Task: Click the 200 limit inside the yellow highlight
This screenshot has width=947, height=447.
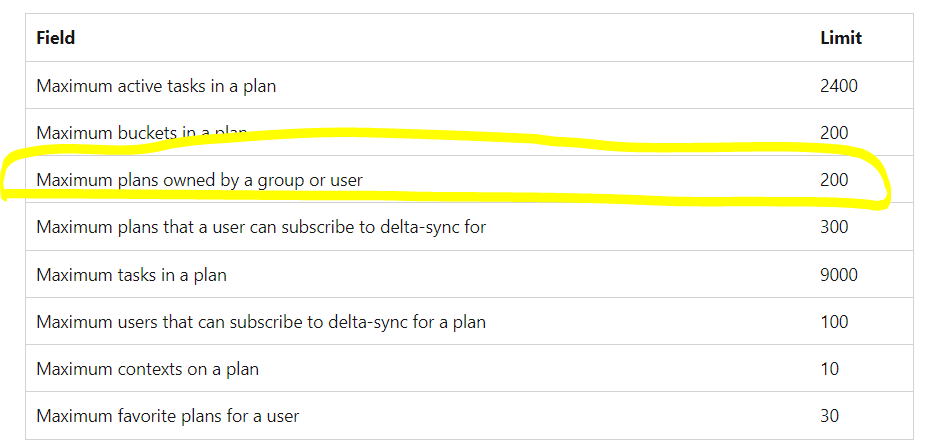Action: pyautogui.click(x=834, y=180)
